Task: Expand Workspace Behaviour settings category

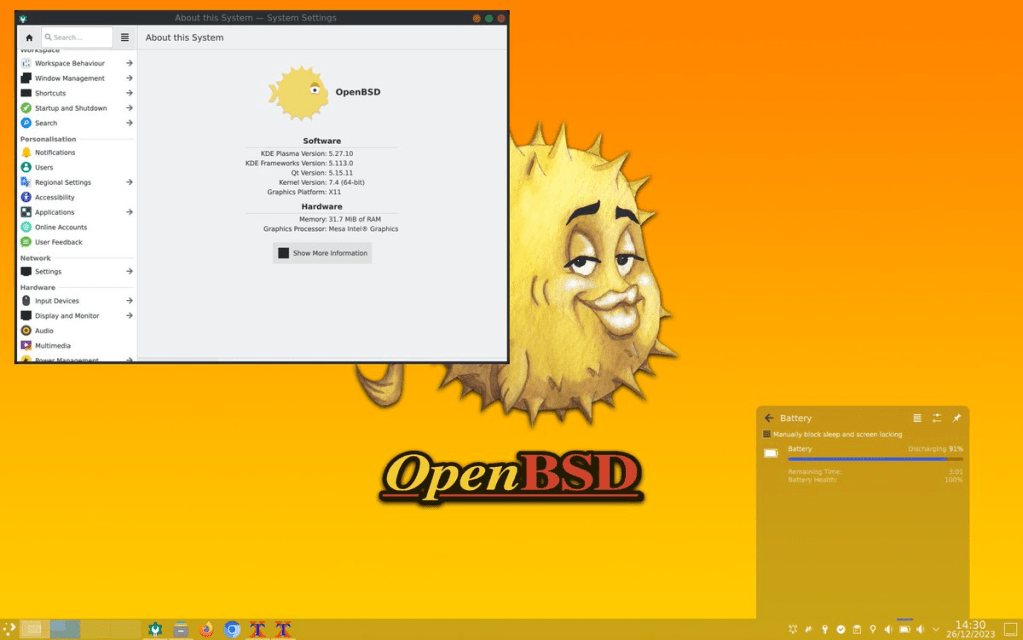Action: [x=129, y=63]
